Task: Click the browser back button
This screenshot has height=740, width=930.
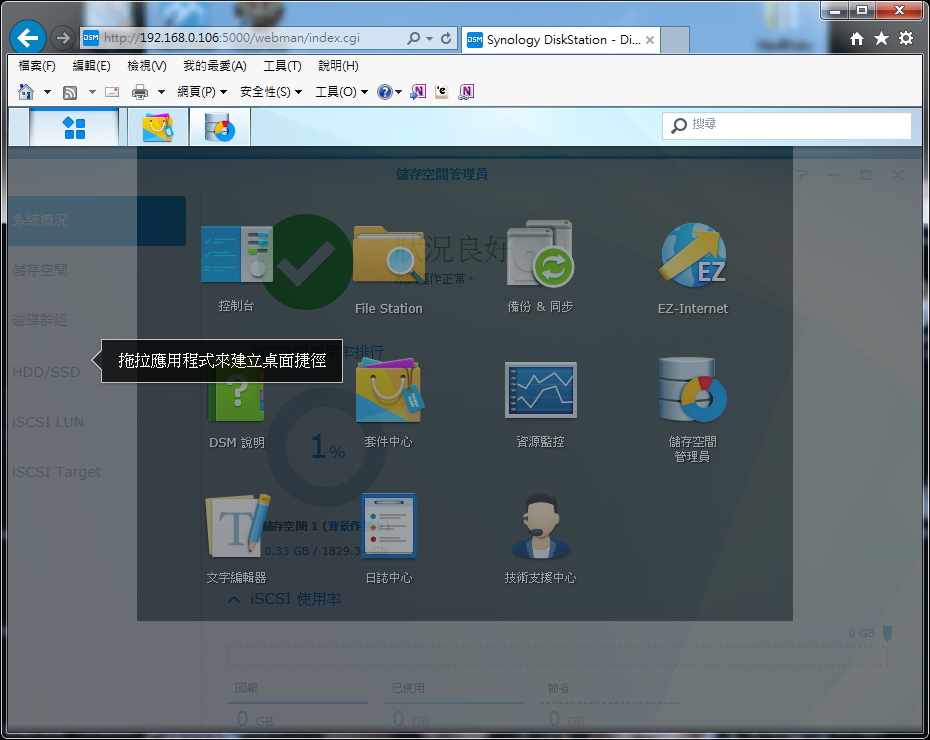Action: pos(28,38)
